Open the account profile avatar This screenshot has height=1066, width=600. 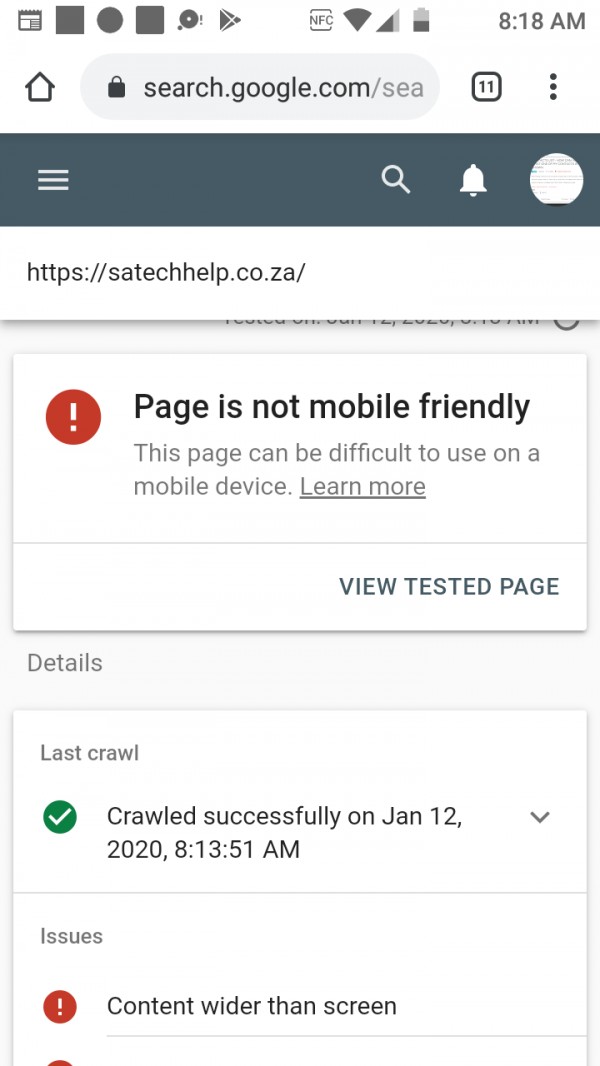(x=556, y=180)
